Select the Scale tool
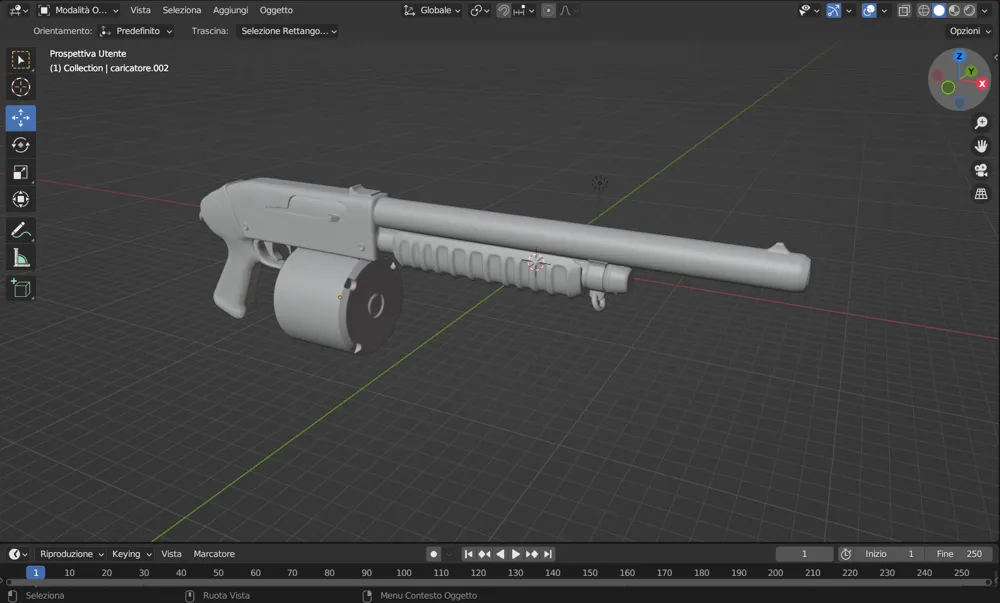Screen dimensions: 1000x603 pyautogui.click(x=20, y=172)
